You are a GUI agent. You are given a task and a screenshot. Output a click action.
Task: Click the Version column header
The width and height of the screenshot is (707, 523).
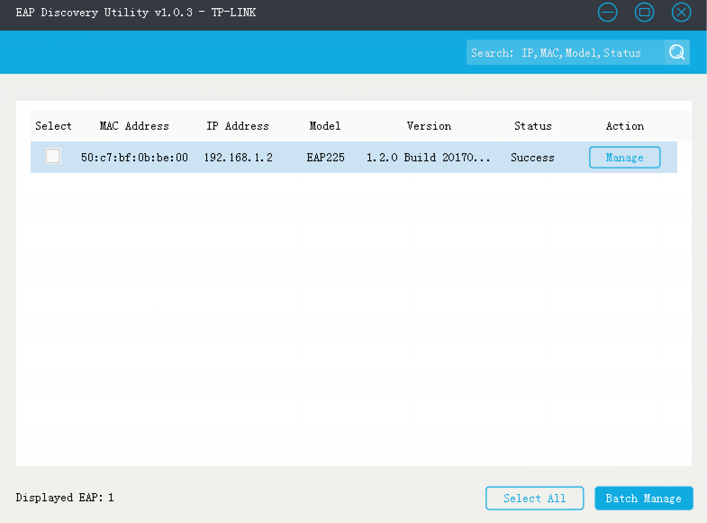tap(429, 126)
